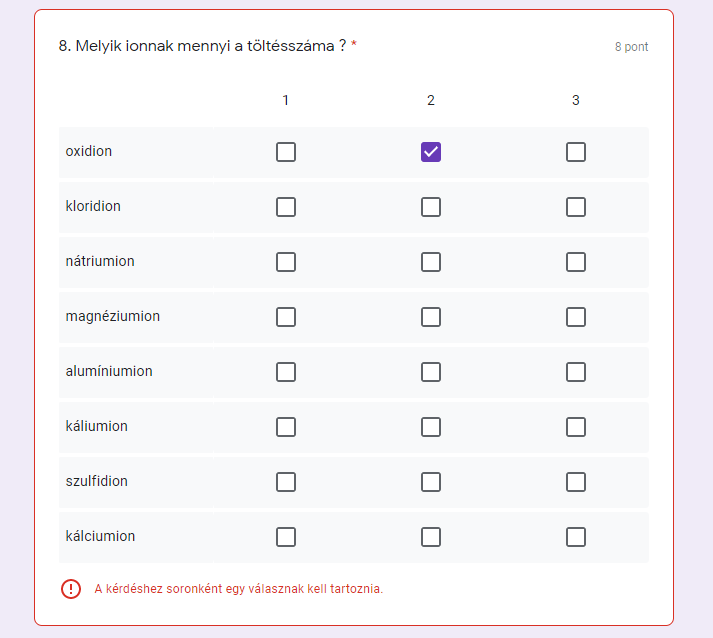Mark kálciumion as charge 2
Screen dimensions: 713x638
431,537
